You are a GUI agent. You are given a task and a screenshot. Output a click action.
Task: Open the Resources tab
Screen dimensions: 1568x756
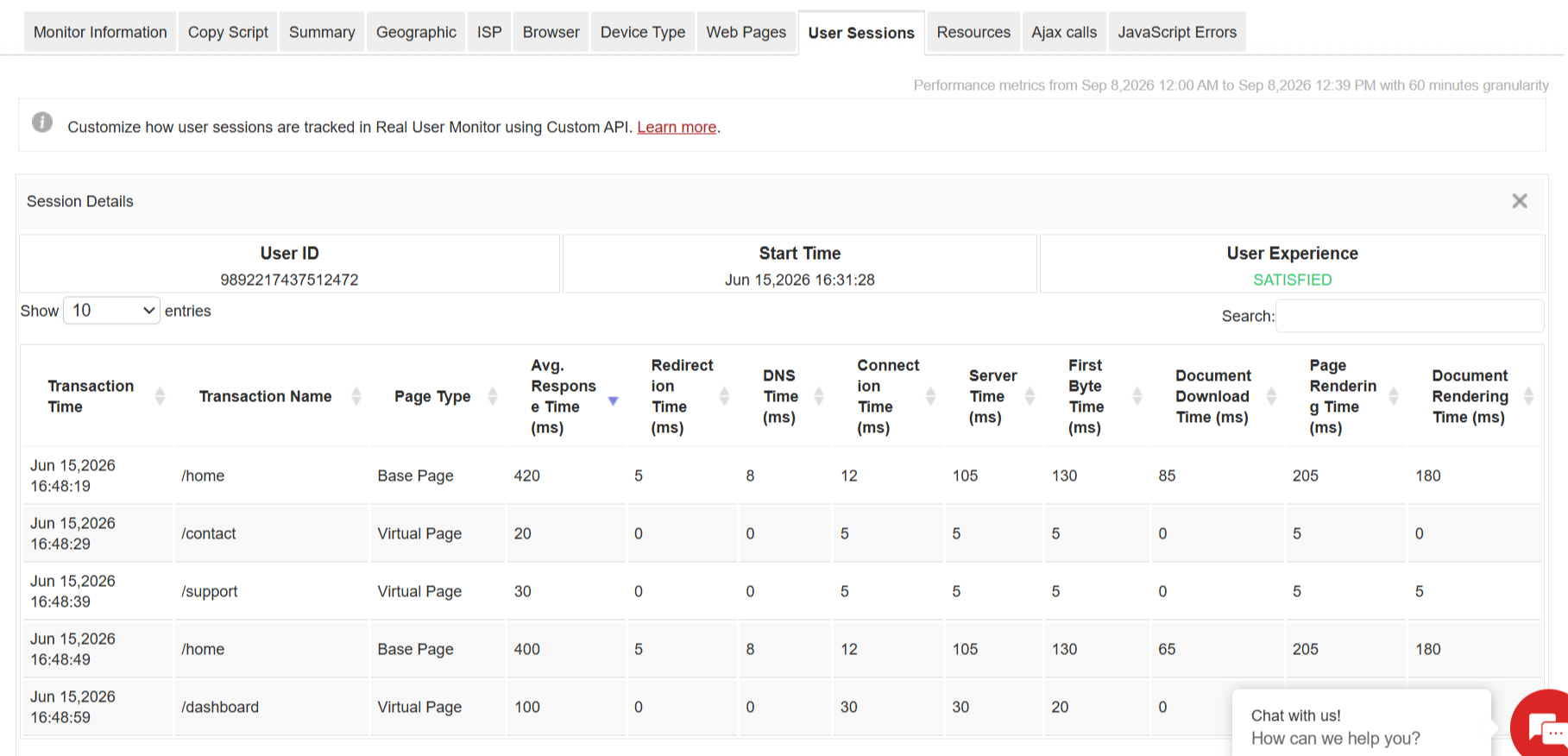973,33
